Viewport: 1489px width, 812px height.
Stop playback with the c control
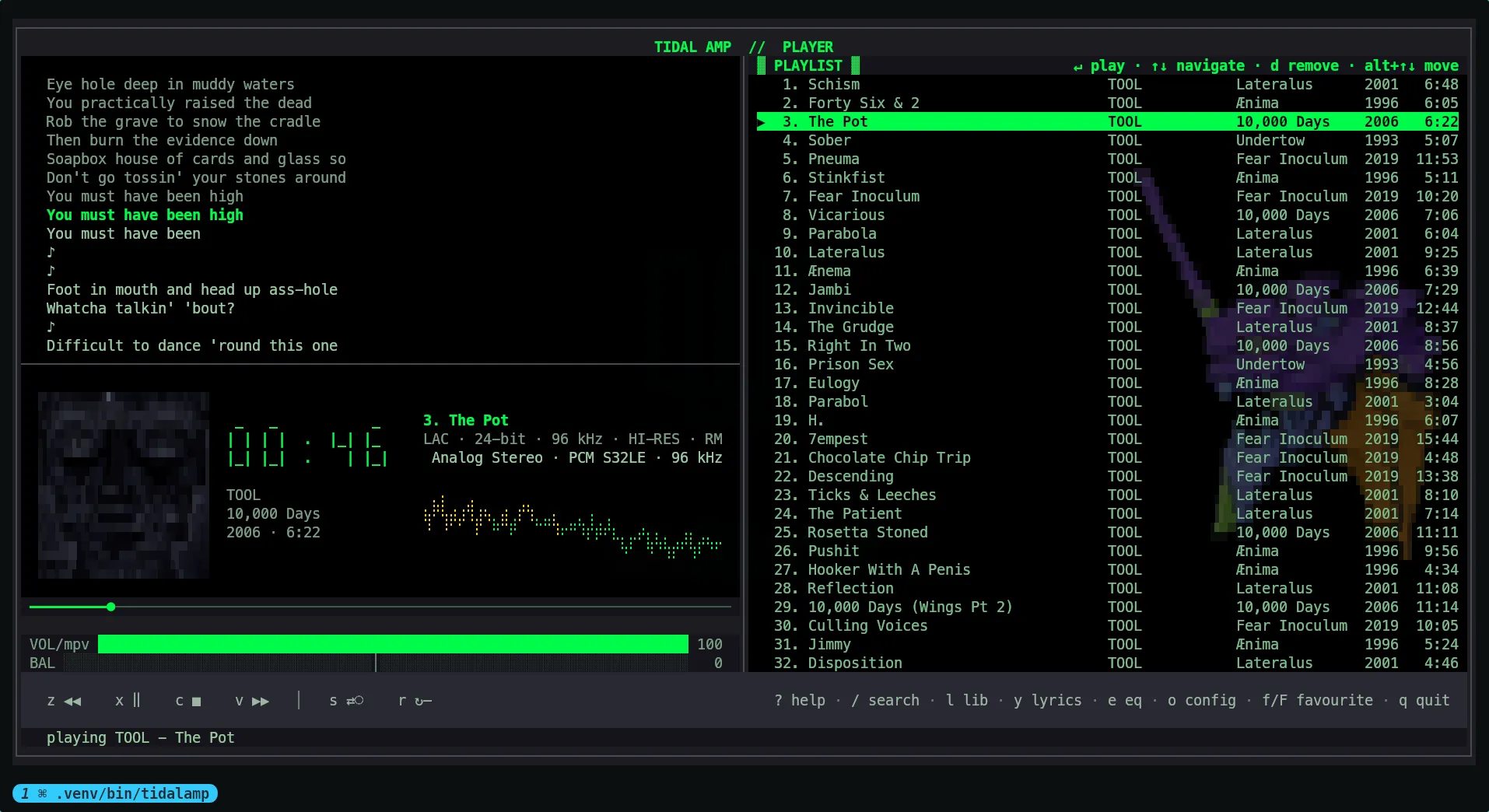pos(188,701)
